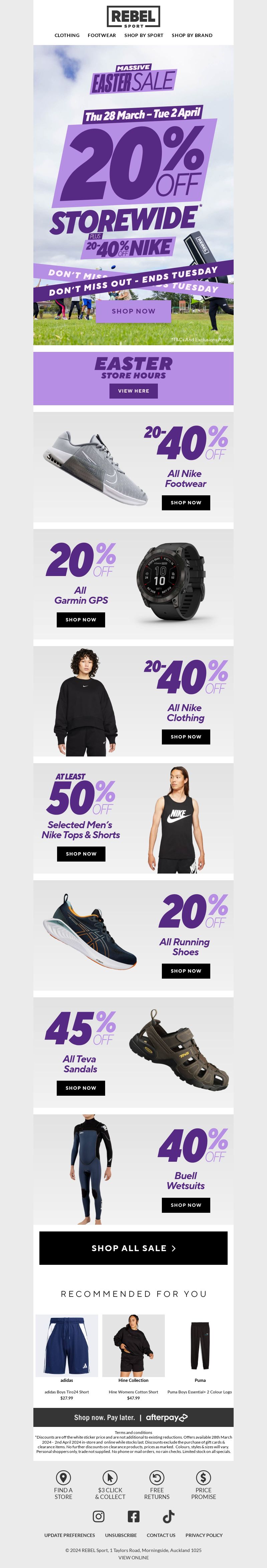The image size is (267, 1568).
Task: Open the Shop By Brand menu item
Action: coord(192,35)
